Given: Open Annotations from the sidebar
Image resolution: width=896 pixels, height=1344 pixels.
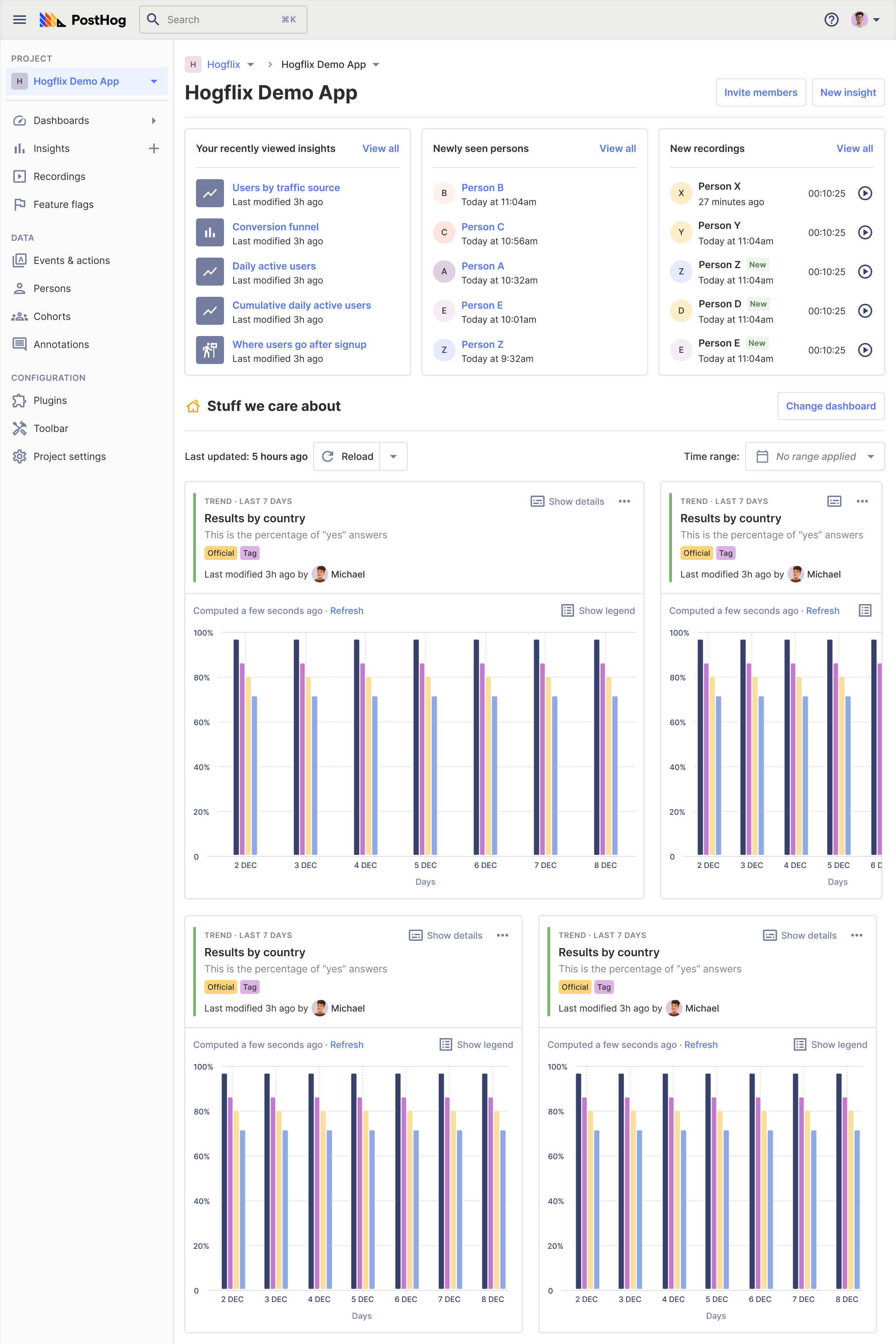Looking at the screenshot, I should click(x=61, y=344).
